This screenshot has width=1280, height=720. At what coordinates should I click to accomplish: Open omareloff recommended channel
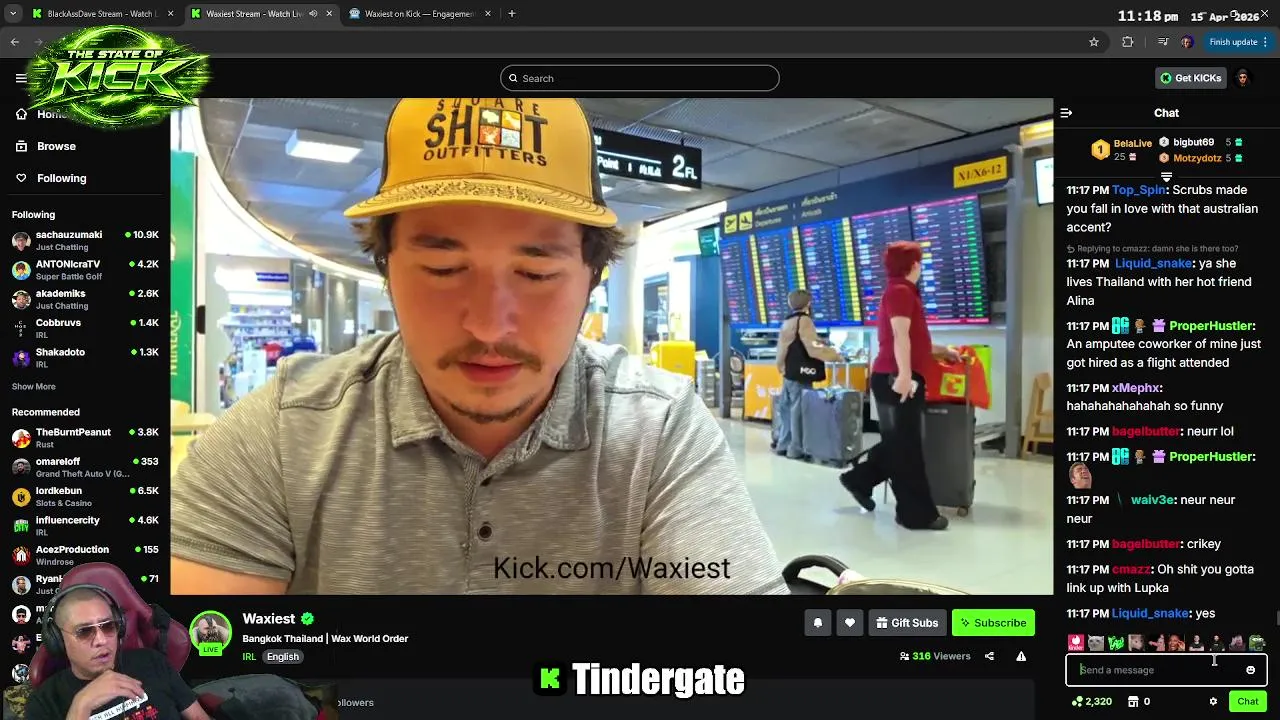(x=85, y=467)
